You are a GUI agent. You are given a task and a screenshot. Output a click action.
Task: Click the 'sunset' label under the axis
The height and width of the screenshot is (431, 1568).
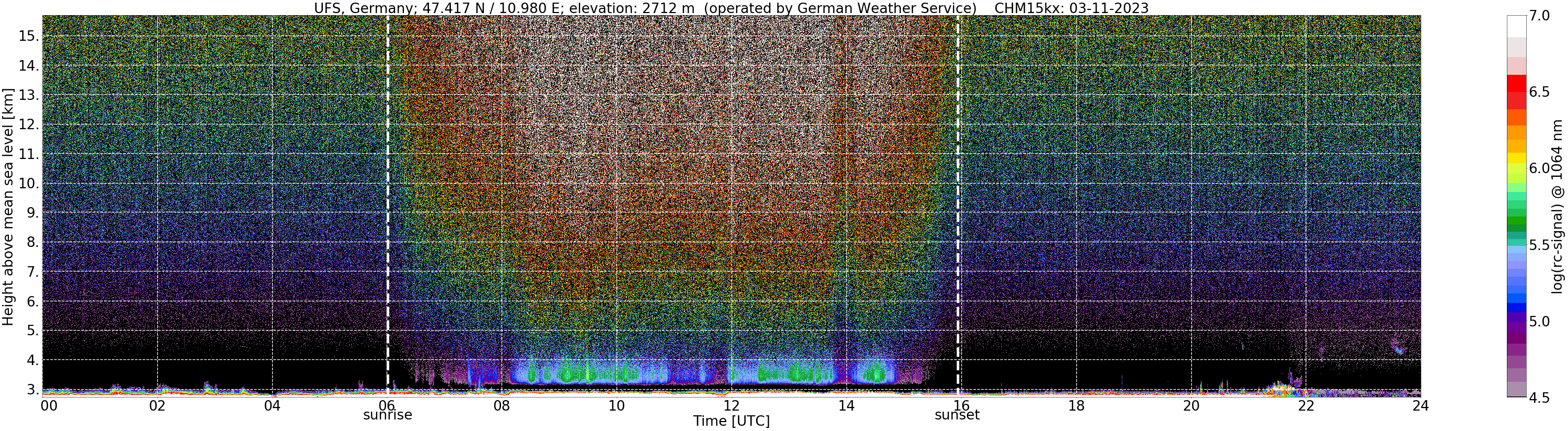[x=958, y=415]
